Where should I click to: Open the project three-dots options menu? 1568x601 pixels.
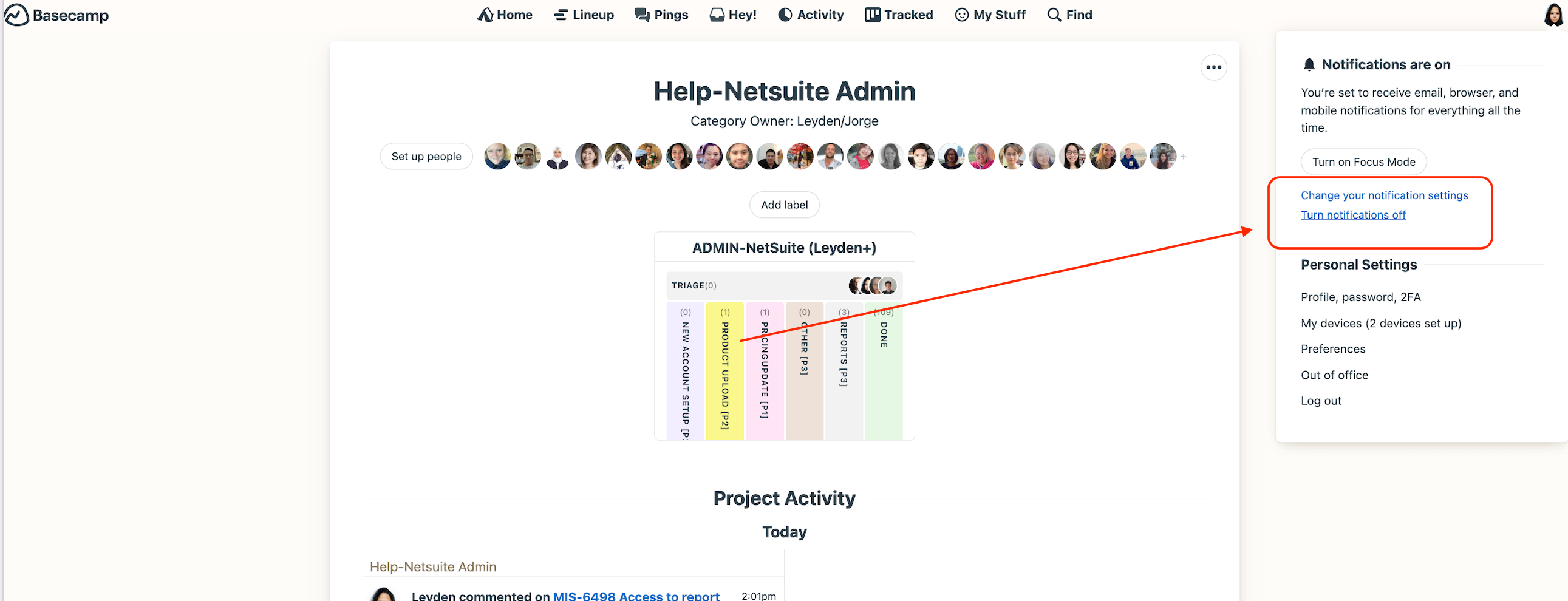click(1213, 67)
